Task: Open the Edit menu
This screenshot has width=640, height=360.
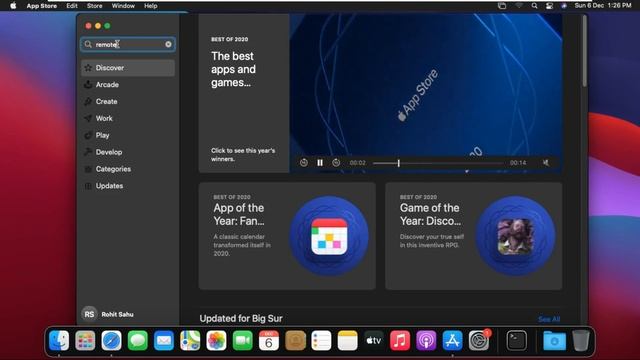Action: click(72, 6)
